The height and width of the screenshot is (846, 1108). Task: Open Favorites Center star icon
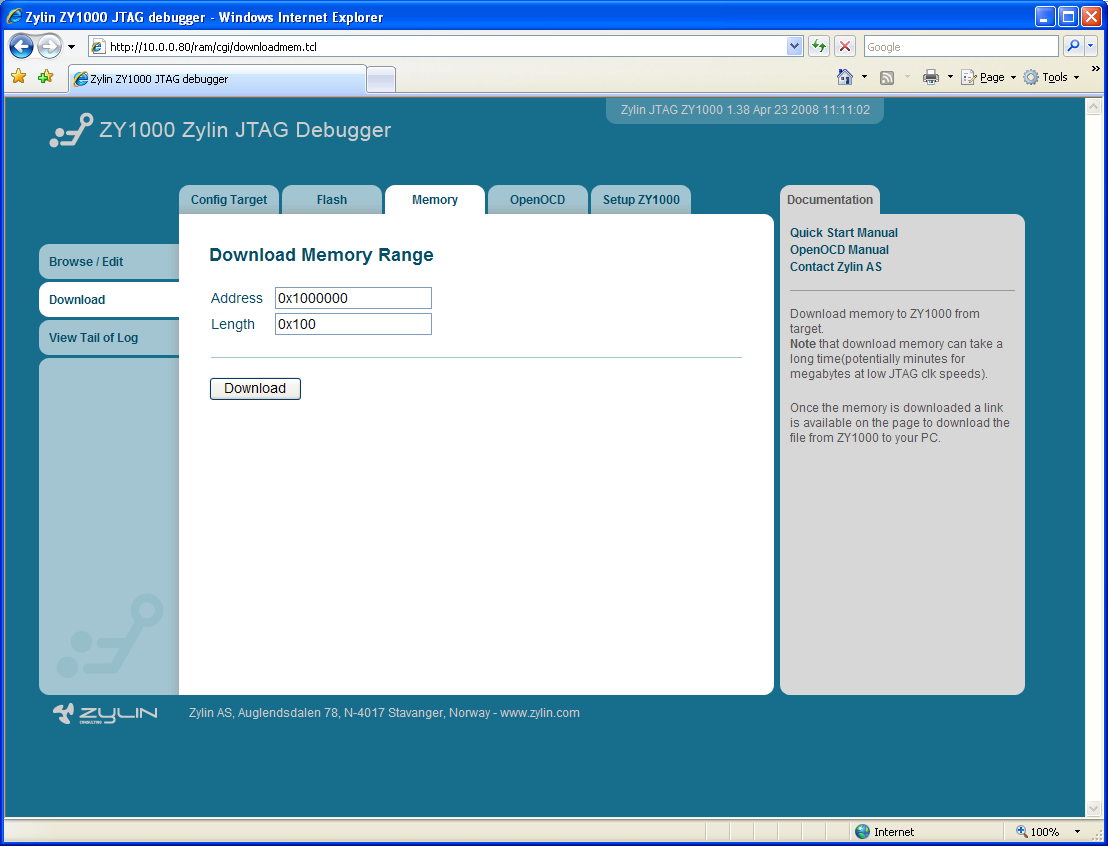(18, 76)
